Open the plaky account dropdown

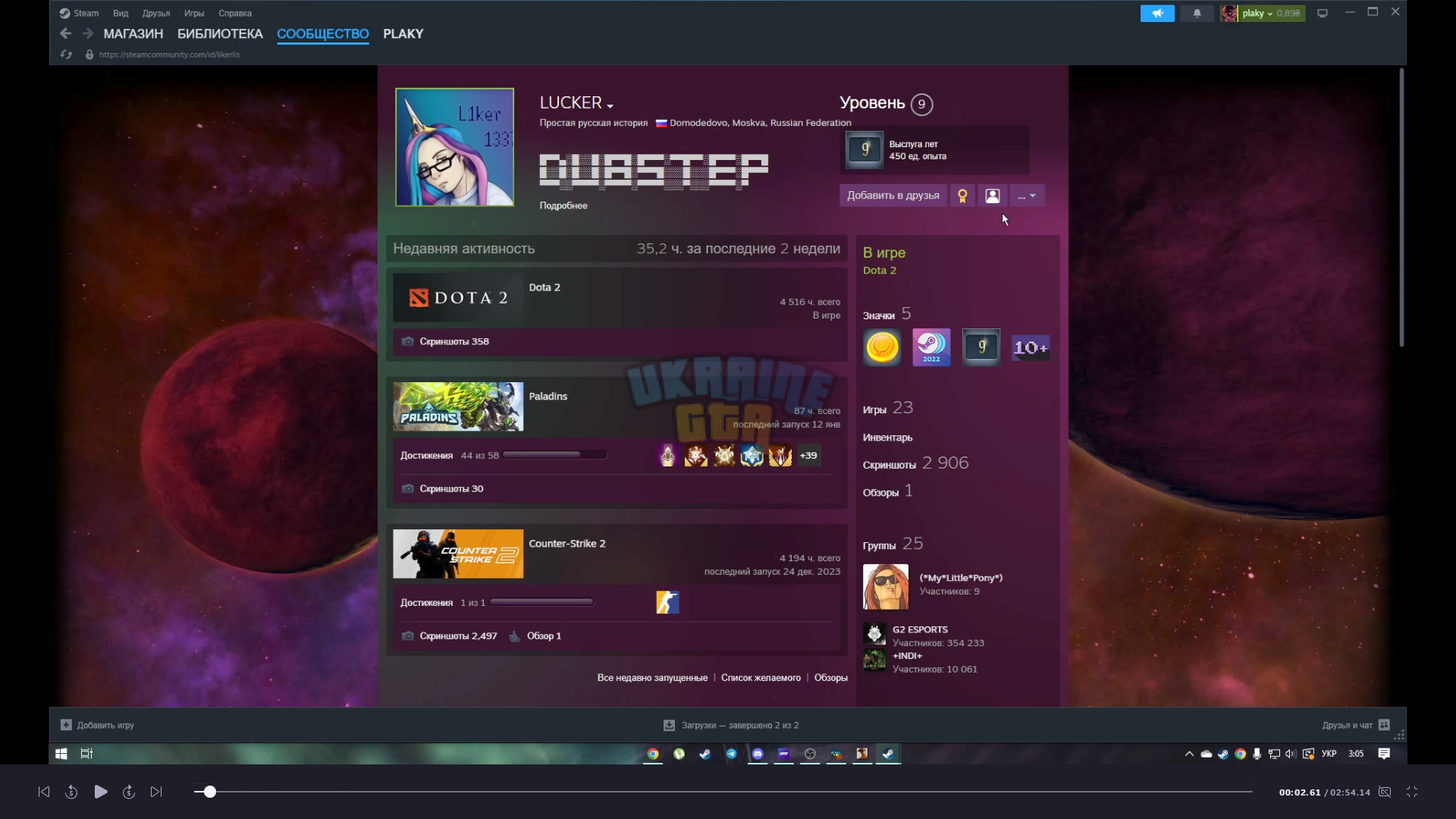[x=1262, y=13]
